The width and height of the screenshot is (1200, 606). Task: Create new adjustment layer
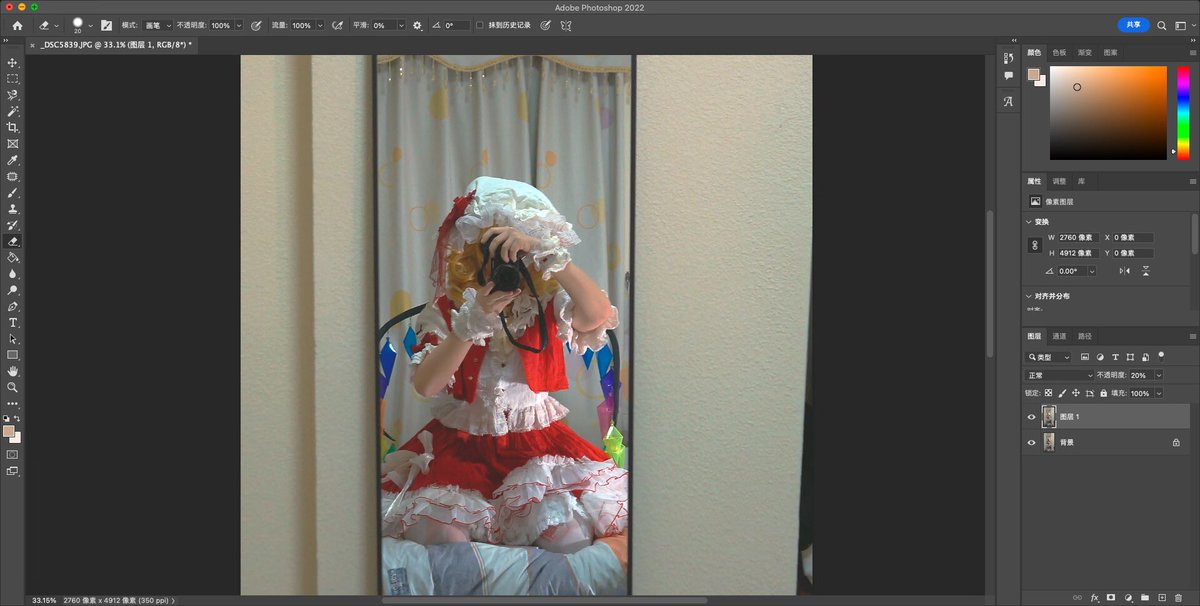(1128, 597)
